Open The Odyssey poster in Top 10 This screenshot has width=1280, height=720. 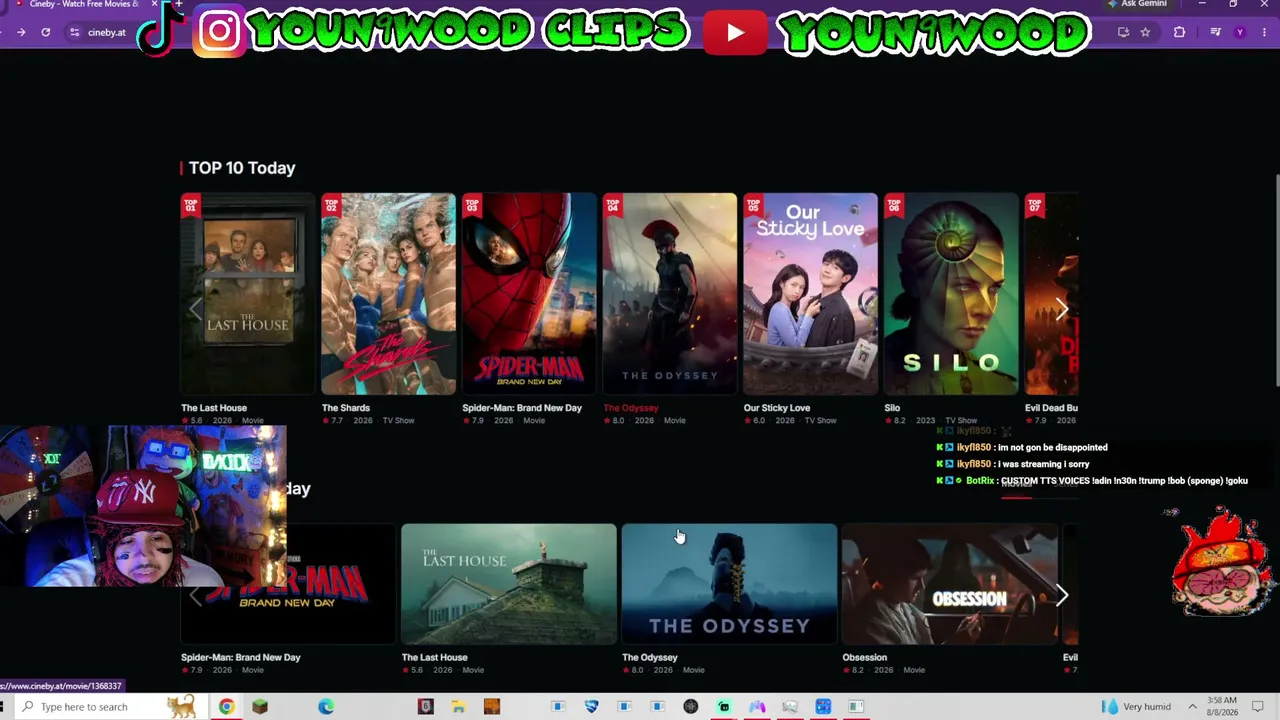click(x=669, y=294)
